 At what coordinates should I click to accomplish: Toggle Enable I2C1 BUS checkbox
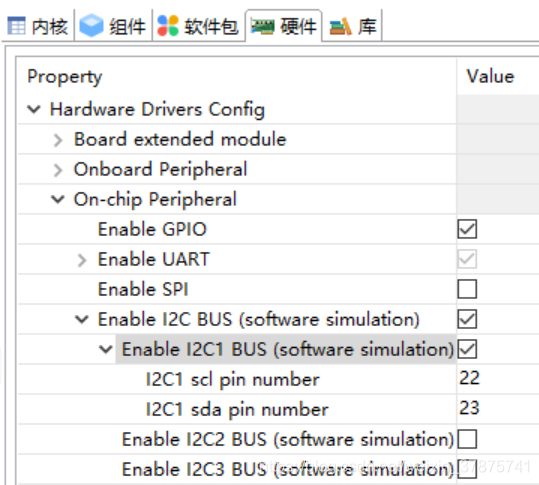click(467, 349)
